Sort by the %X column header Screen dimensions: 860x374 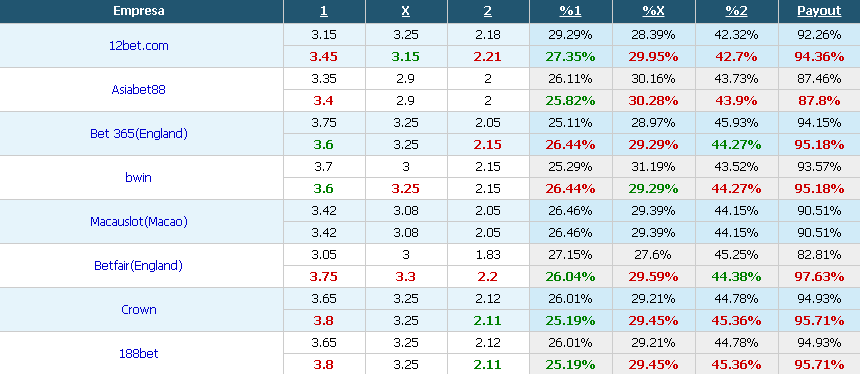tap(653, 11)
